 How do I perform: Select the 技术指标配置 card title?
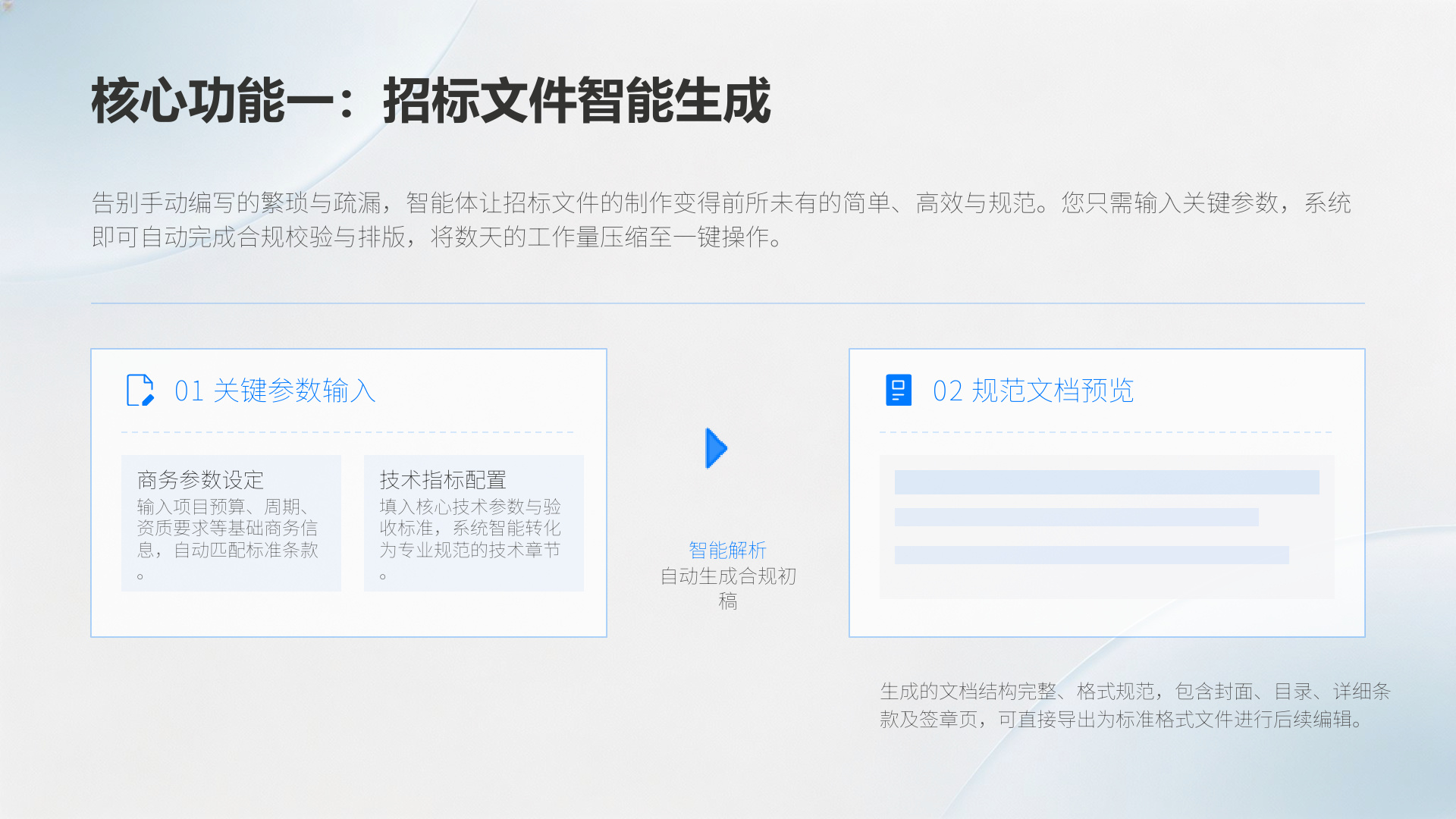click(x=443, y=479)
